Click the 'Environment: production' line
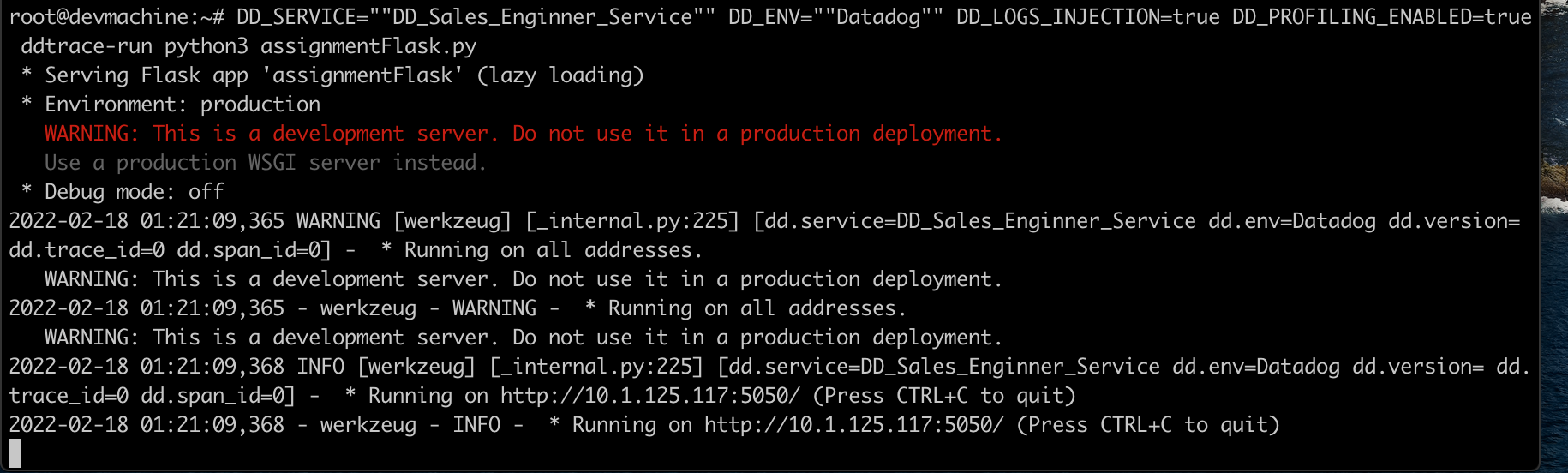The width and height of the screenshot is (1568, 473). click(171, 105)
